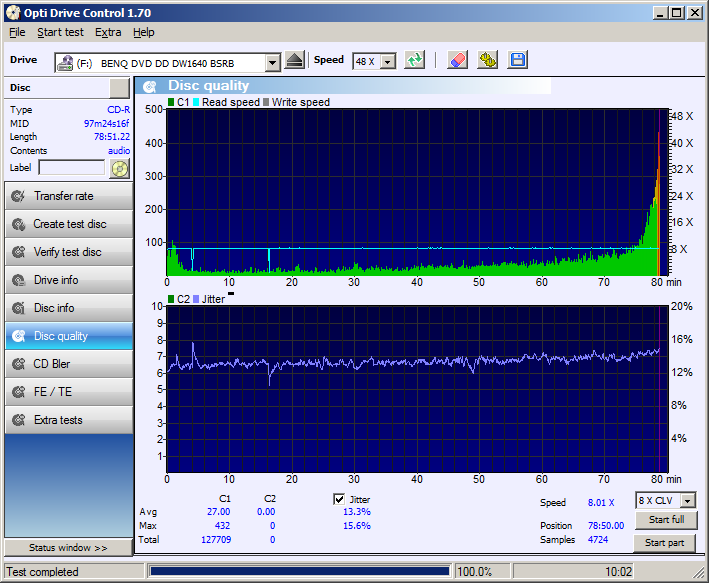Click the FE / TE sidebar icon
The width and height of the screenshot is (709, 583).
(19, 392)
